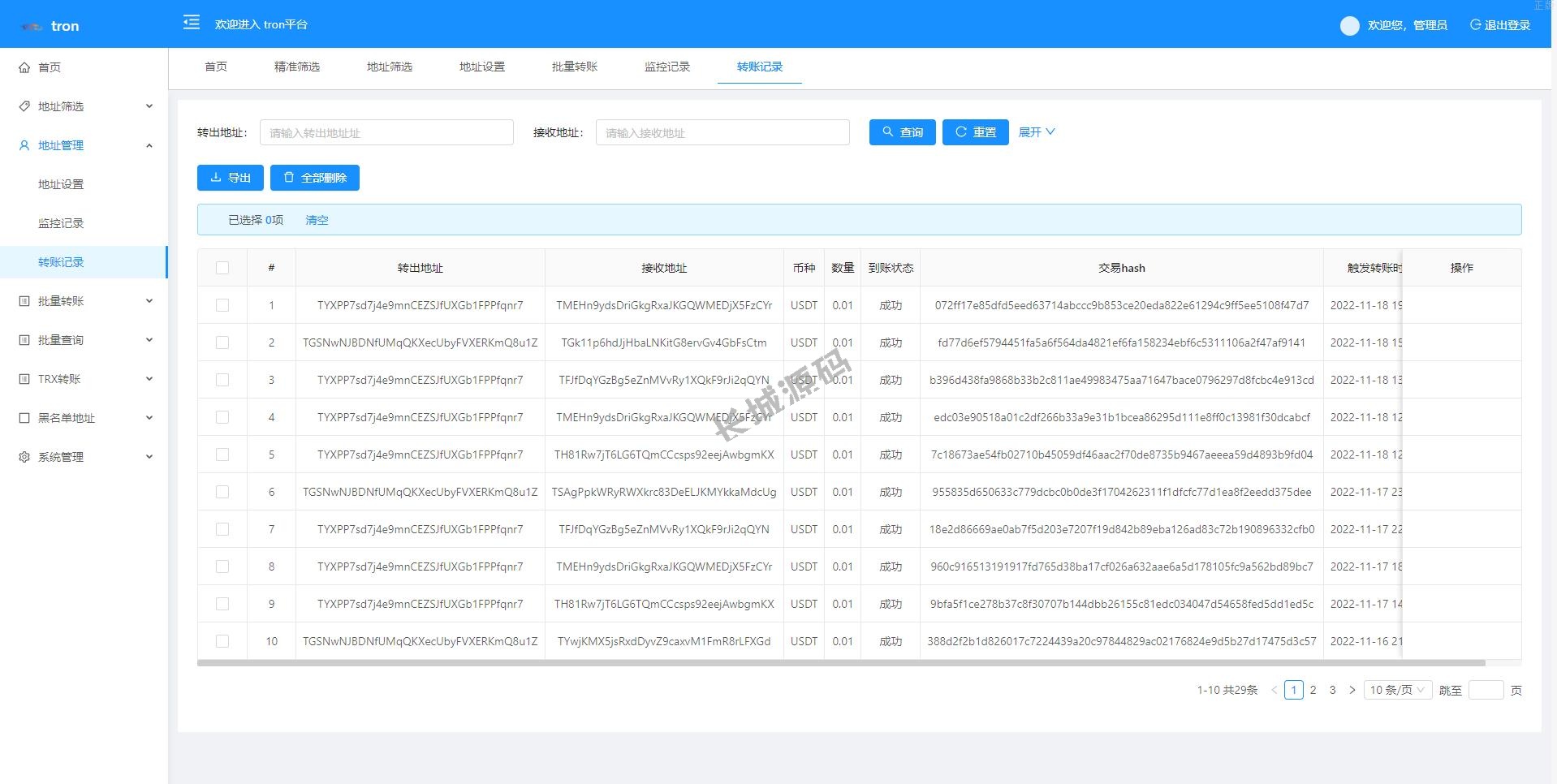The width and height of the screenshot is (1557, 784).
Task: Switch to the 监控记录 tab
Action: coord(667,67)
